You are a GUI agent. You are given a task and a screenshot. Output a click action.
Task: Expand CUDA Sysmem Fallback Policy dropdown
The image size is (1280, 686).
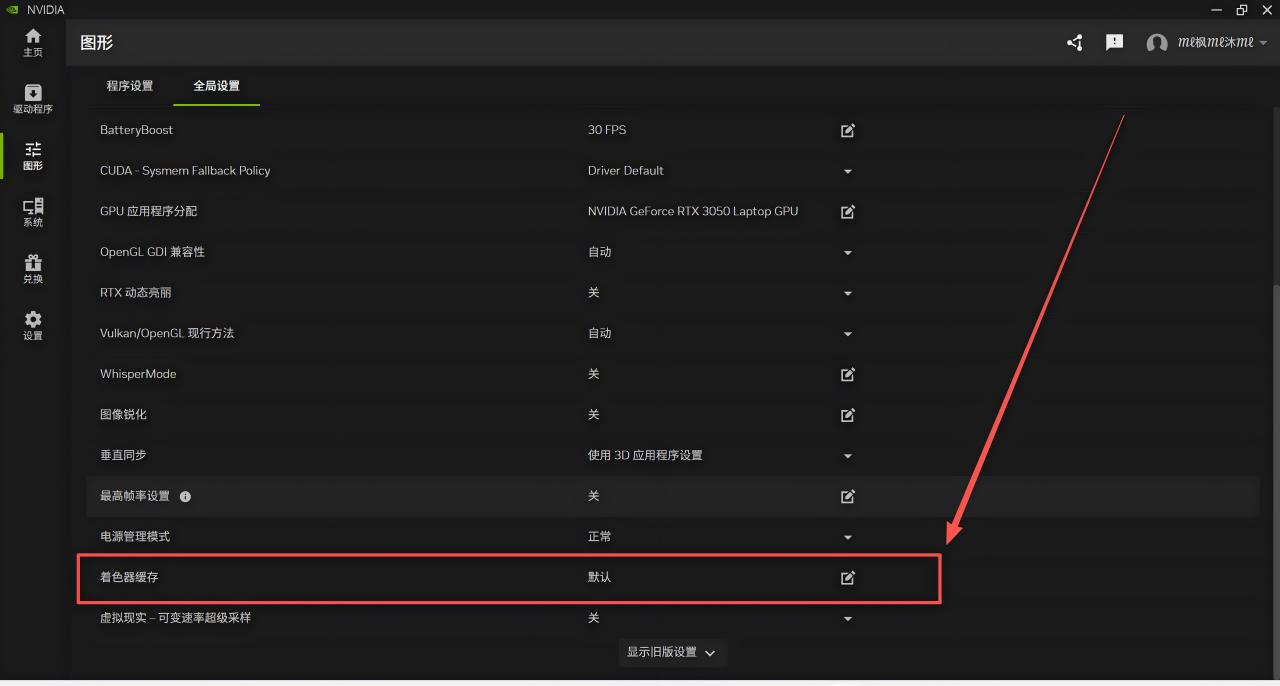[x=848, y=171]
